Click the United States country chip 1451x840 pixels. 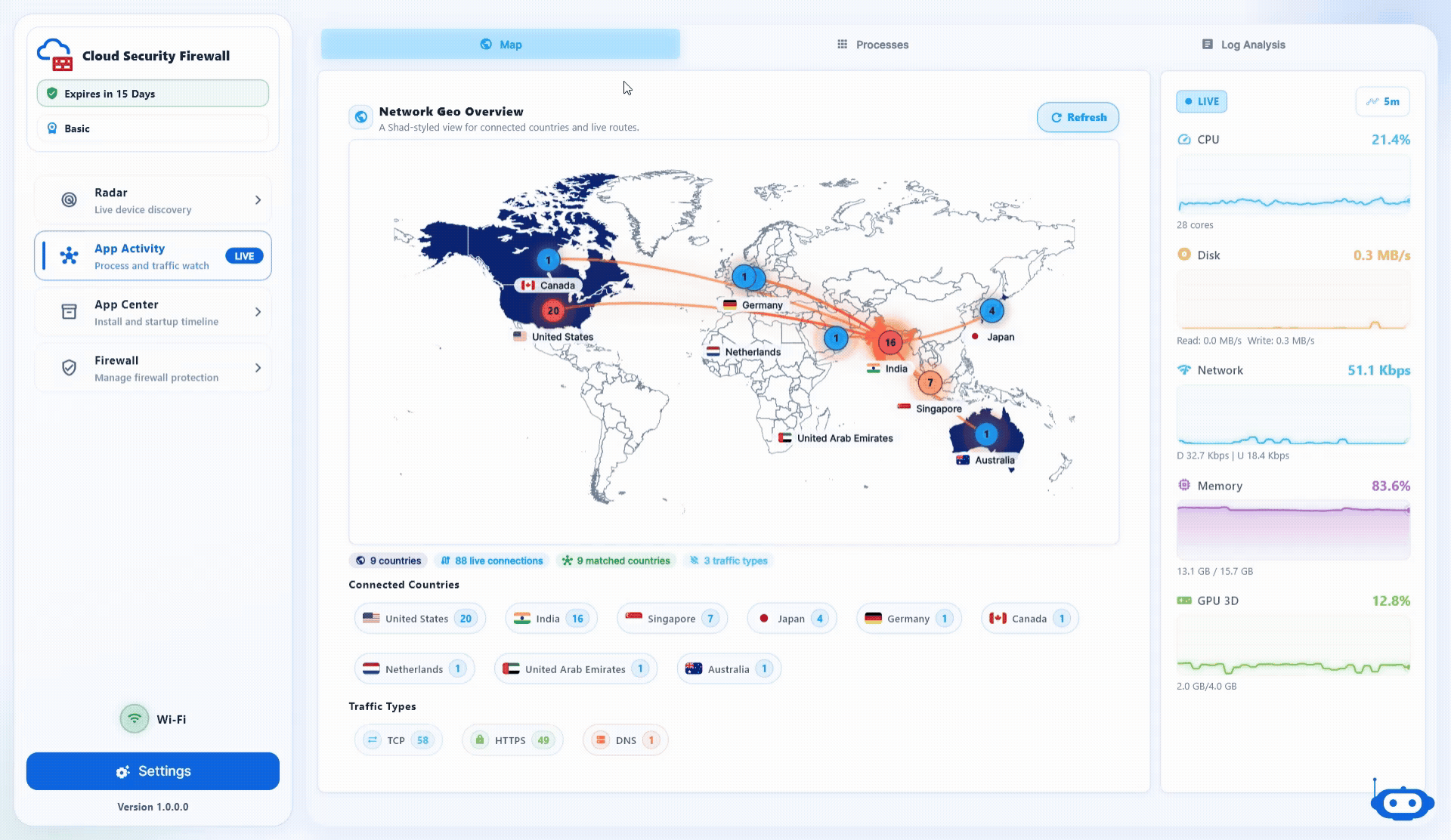(x=419, y=619)
